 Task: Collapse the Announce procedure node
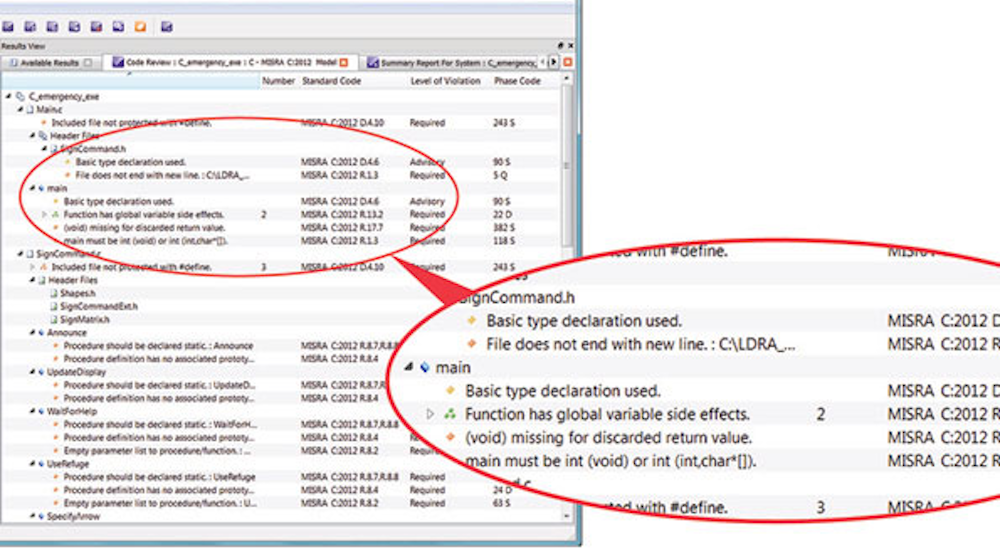click(x=33, y=333)
